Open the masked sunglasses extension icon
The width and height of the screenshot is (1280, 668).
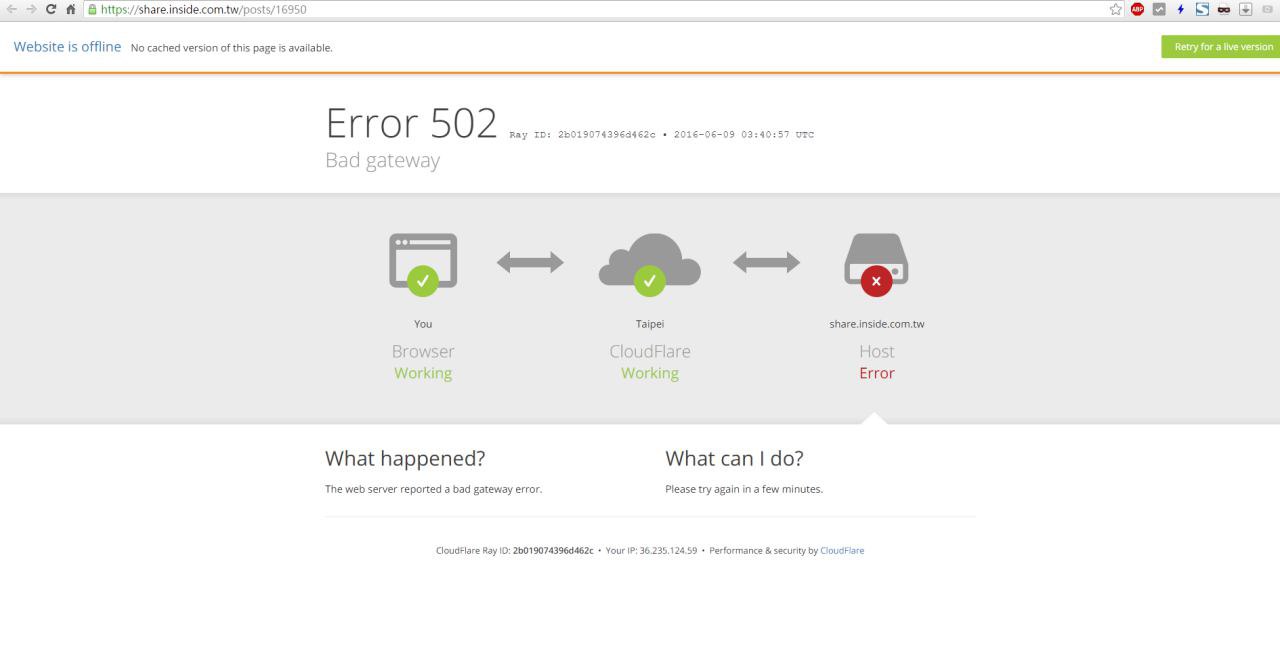click(1222, 10)
